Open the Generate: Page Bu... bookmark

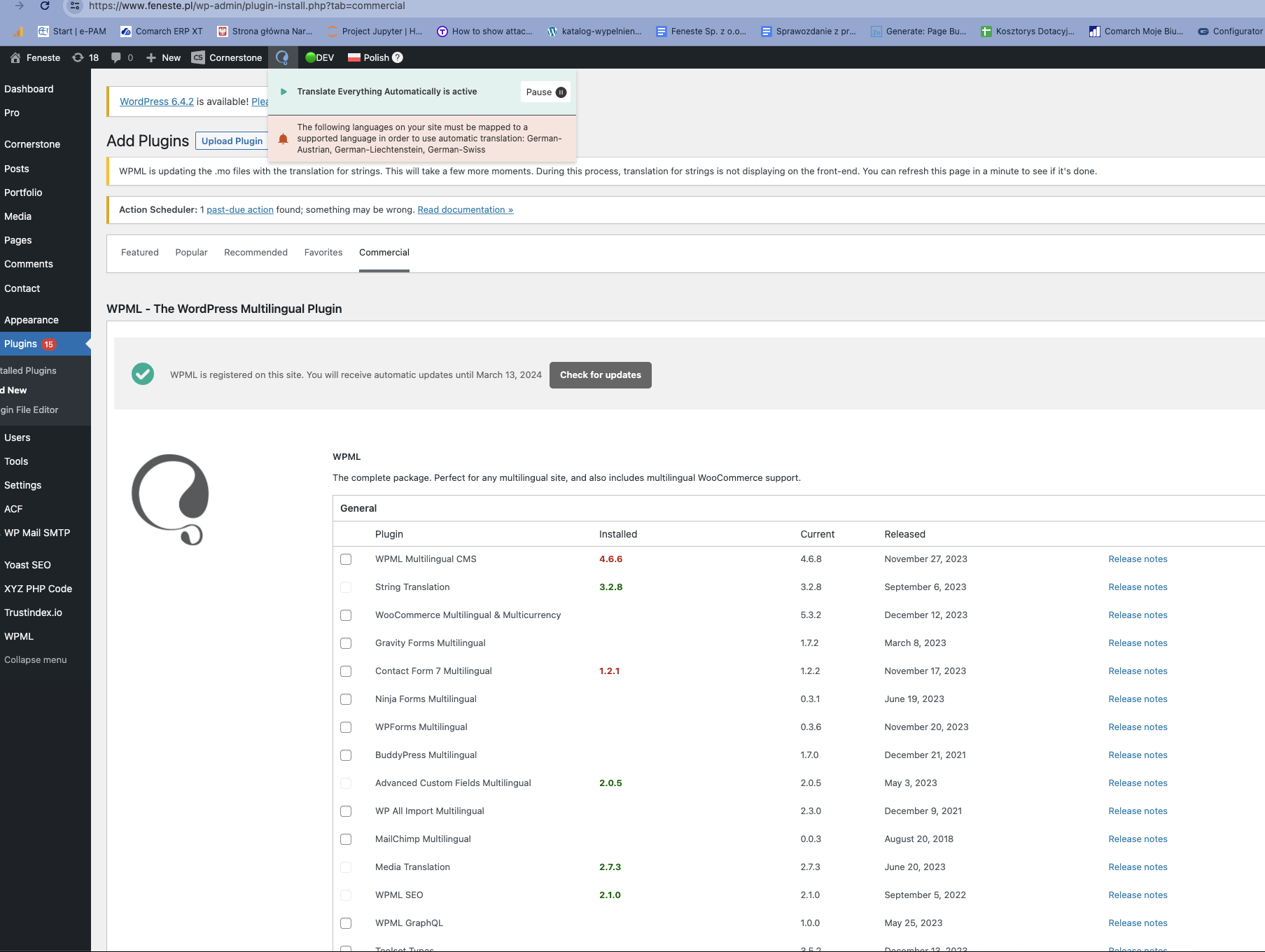(x=918, y=31)
